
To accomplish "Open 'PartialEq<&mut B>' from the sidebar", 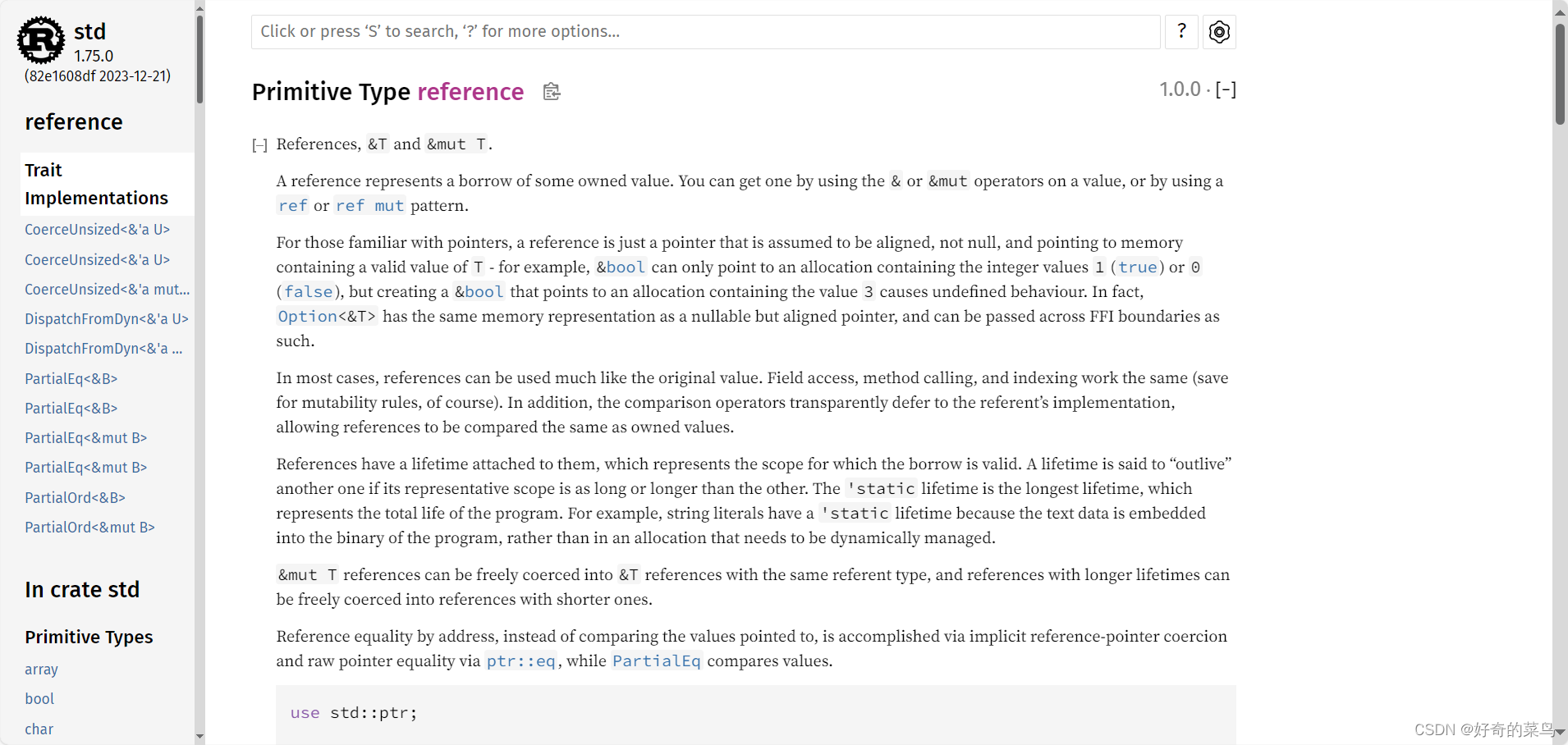I will (85, 437).
